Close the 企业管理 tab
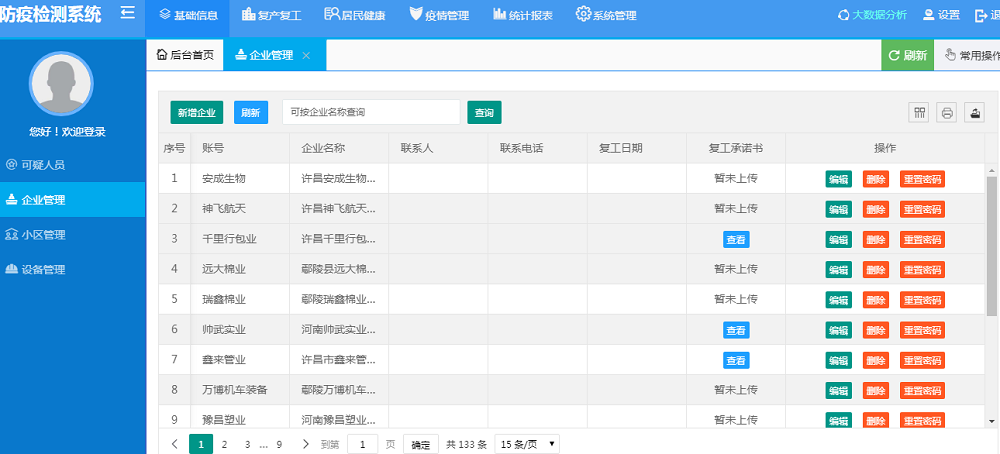Screen dimensions: 1000x454 tap(306, 55)
